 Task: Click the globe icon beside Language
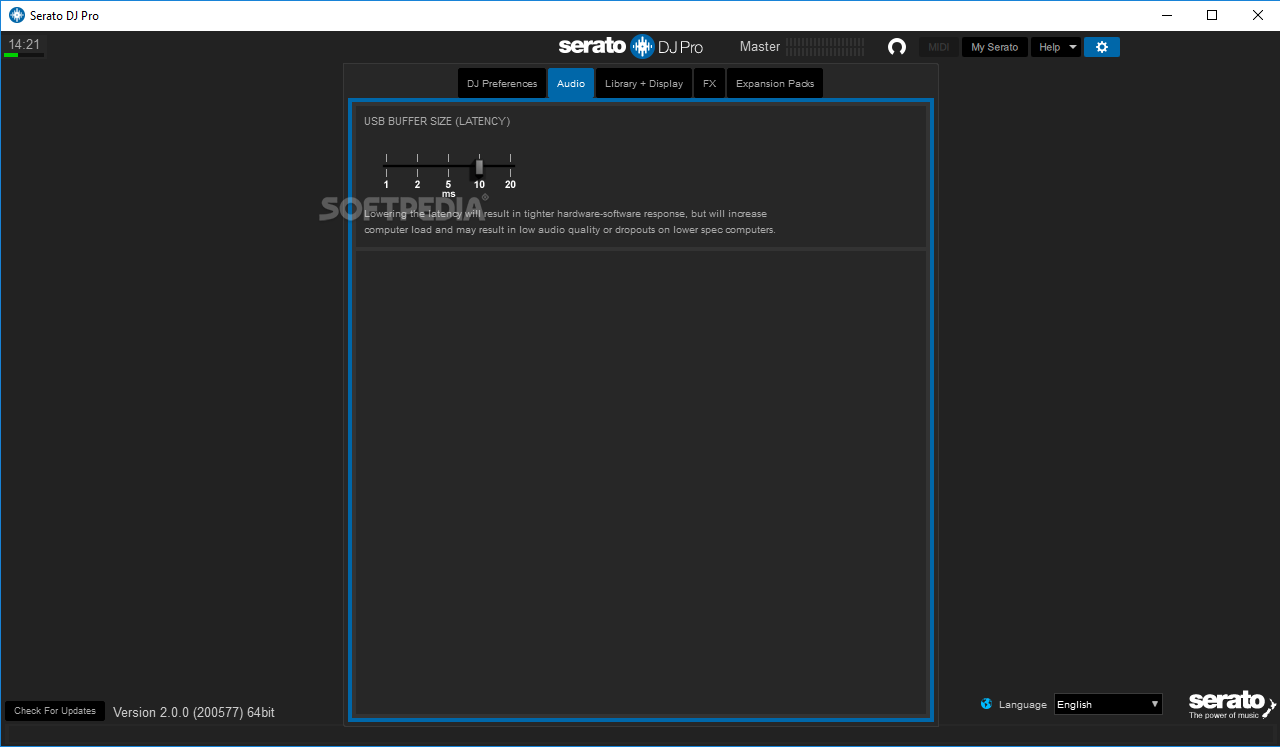tap(987, 704)
